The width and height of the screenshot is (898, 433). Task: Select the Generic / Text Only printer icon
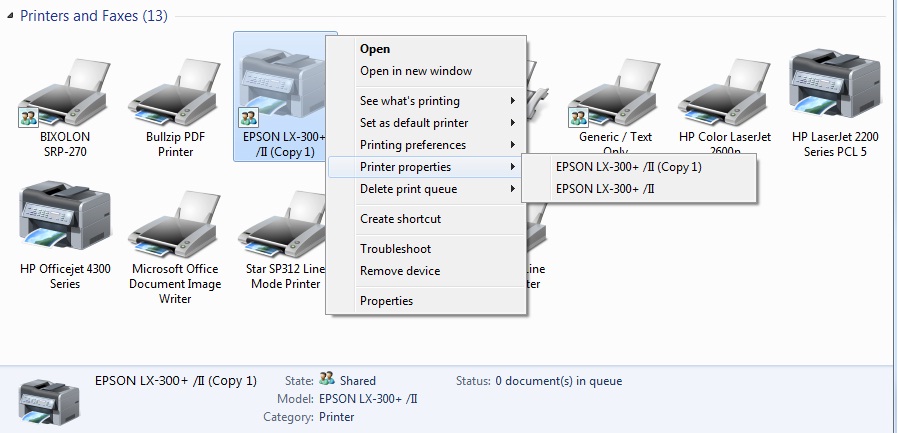(614, 93)
